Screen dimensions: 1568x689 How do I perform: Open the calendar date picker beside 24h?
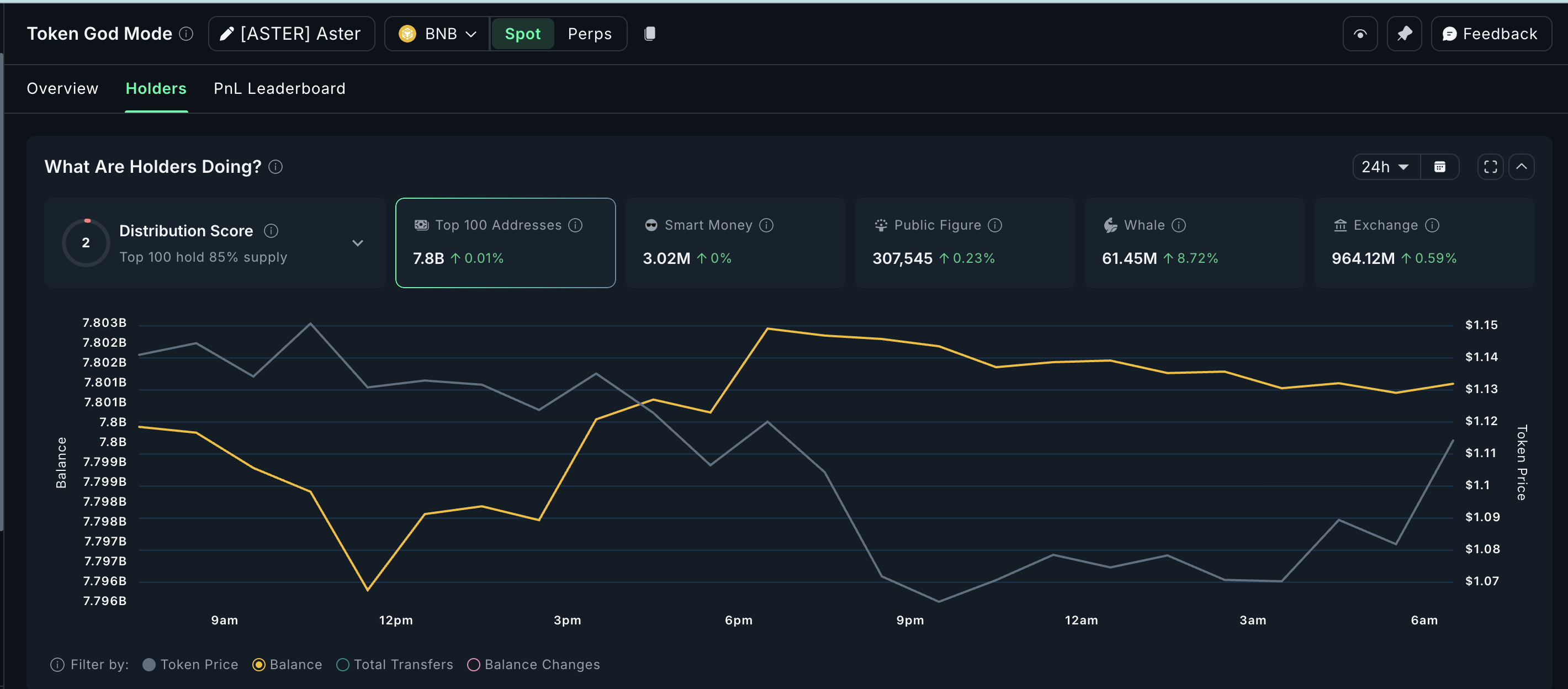(1439, 166)
